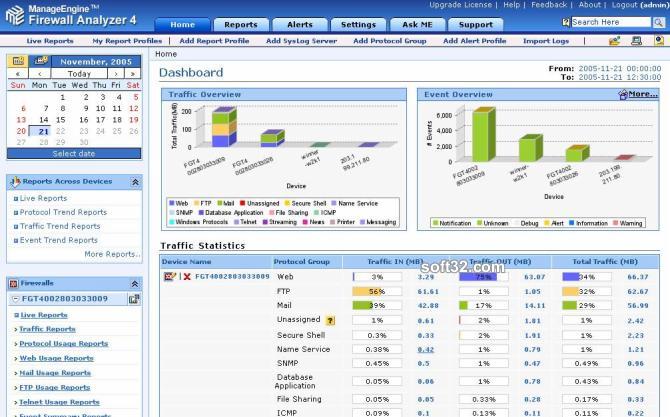Click the 0.42 Name Service traffic value
Image resolution: width=670 pixels, height=417 pixels.
coord(426,349)
